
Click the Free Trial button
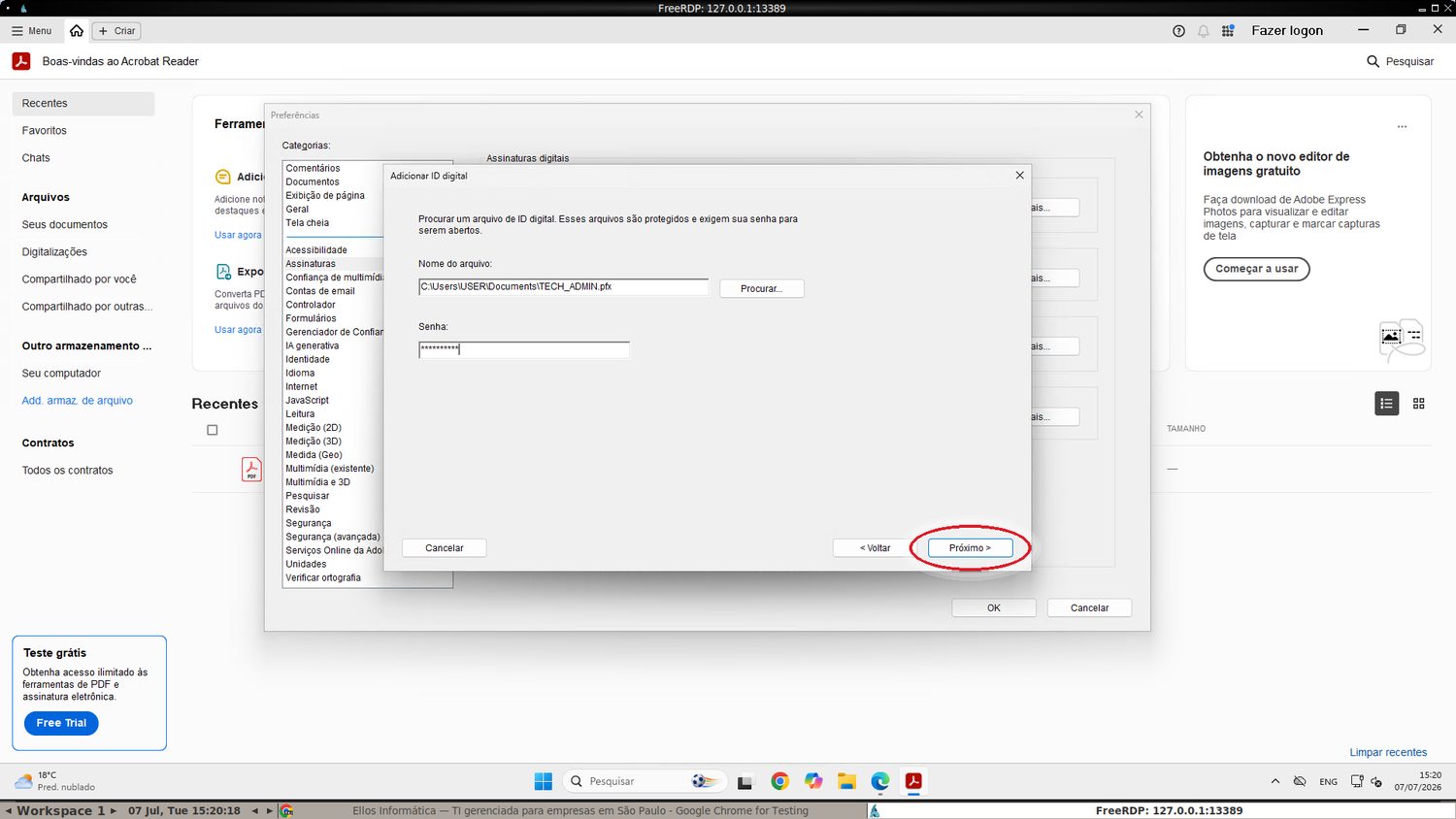61,723
